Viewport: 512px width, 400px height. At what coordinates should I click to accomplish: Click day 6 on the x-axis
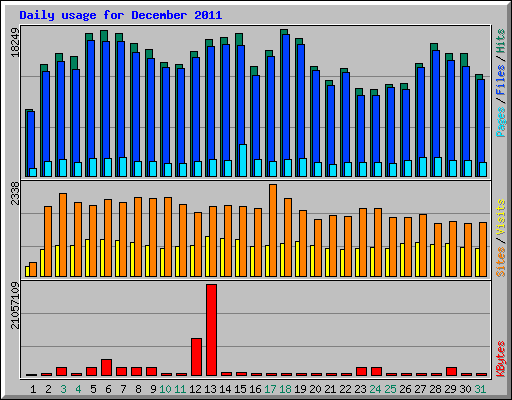[108, 389]
